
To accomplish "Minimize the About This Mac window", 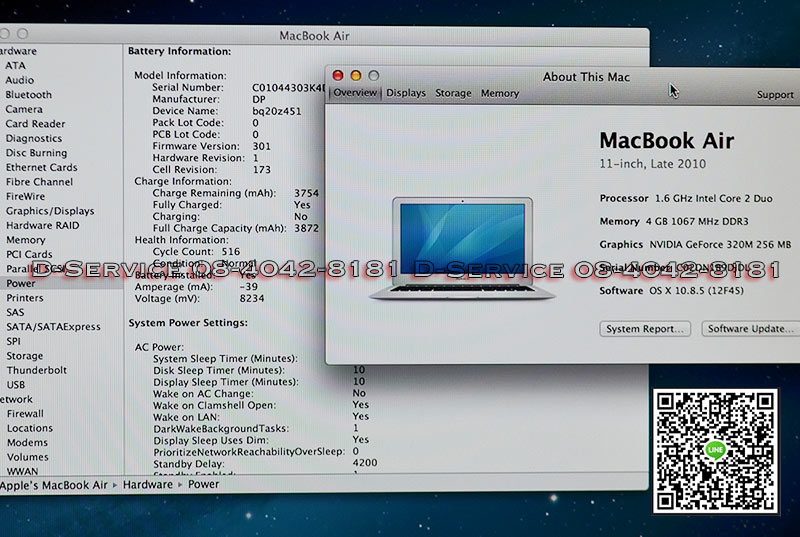I will tap(356, 75).
